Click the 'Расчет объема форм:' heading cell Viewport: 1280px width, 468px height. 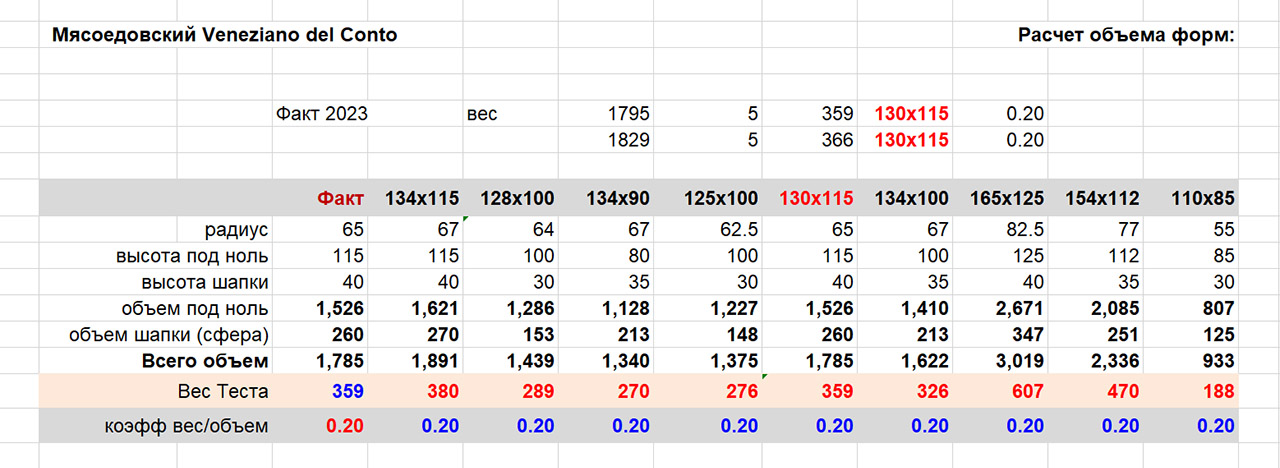click(x=1127, y=35)
